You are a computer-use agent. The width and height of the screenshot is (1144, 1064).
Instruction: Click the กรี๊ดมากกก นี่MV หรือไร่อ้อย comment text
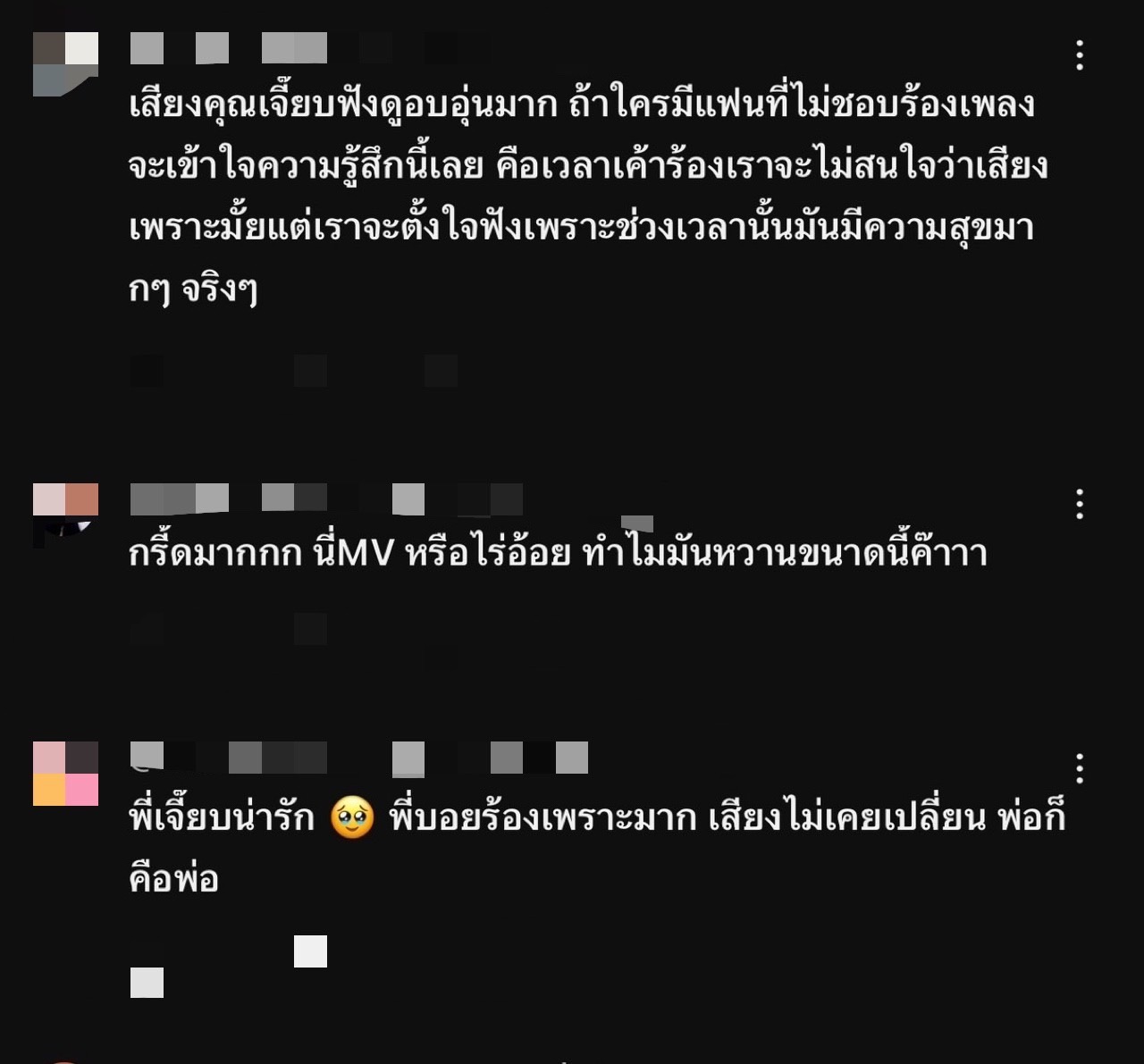click(x=558, y=553)
